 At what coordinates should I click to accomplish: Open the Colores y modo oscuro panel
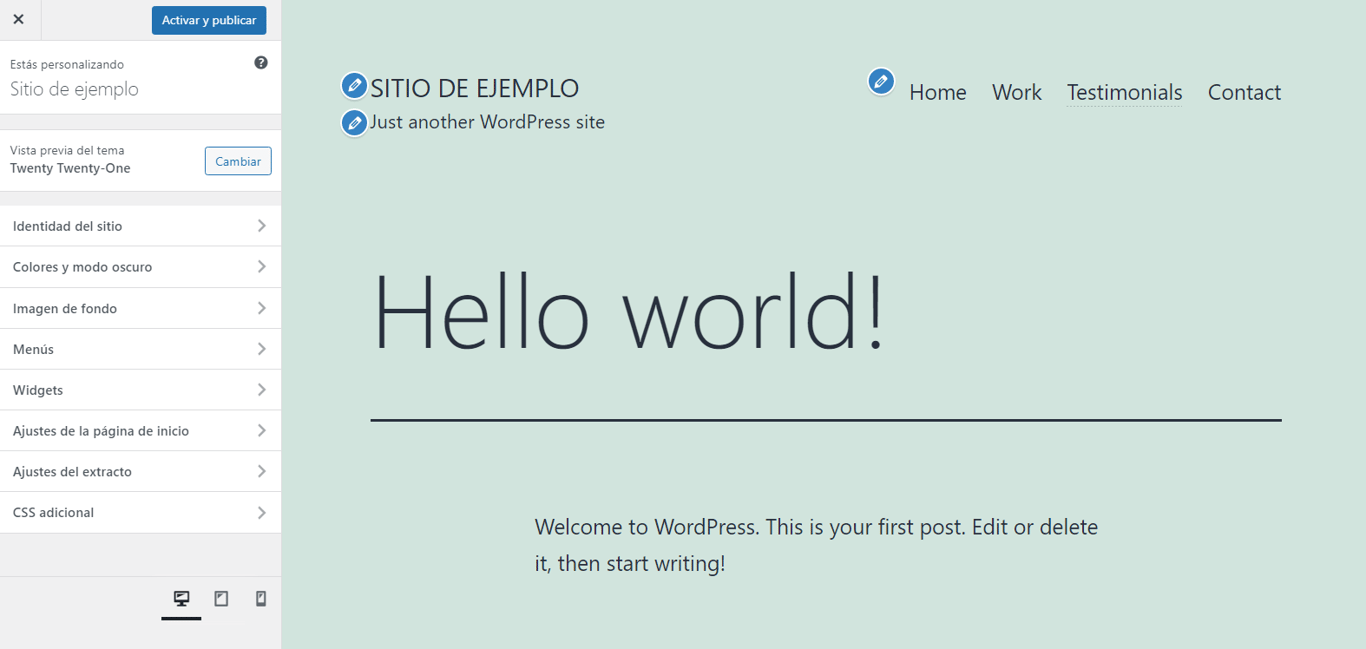(140, 267)
